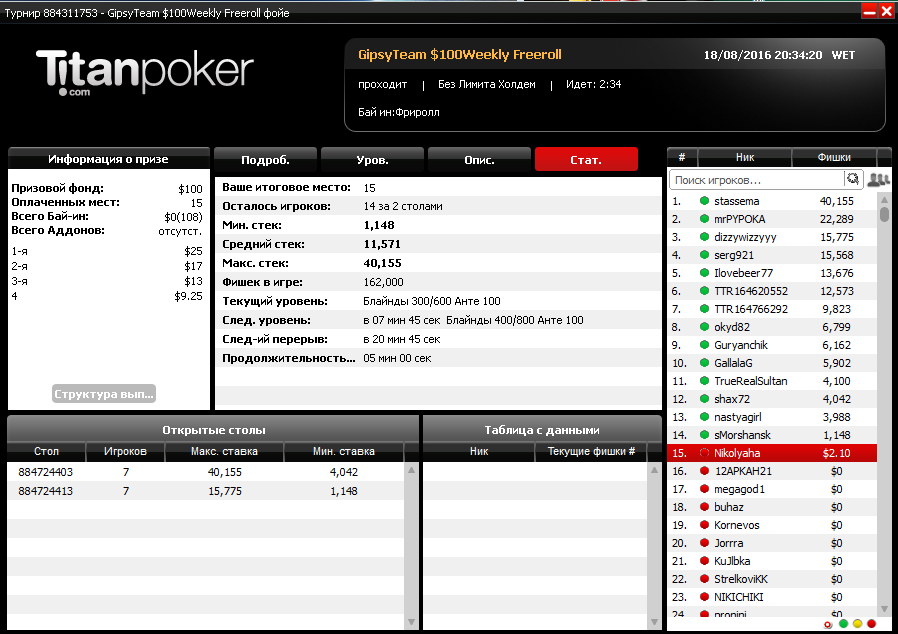
Task: Select player nastyagirl in the list
Action: 772,417
